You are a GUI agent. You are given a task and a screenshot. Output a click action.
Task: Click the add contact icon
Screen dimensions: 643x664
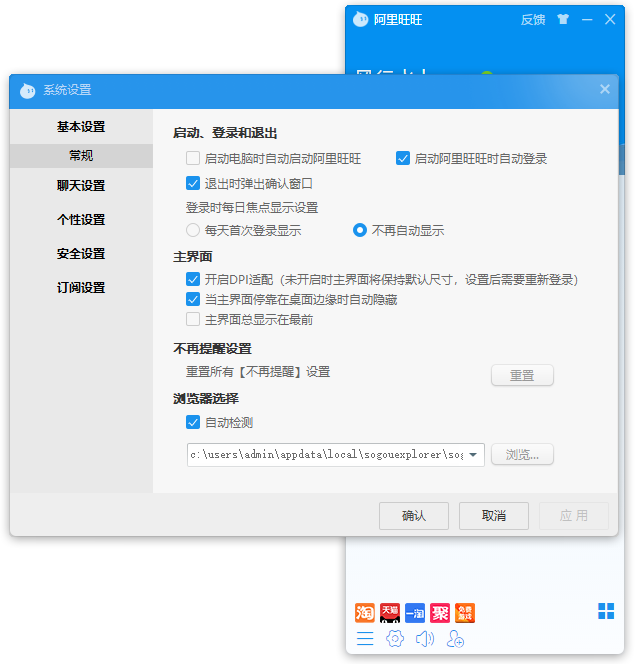point(455,639)
